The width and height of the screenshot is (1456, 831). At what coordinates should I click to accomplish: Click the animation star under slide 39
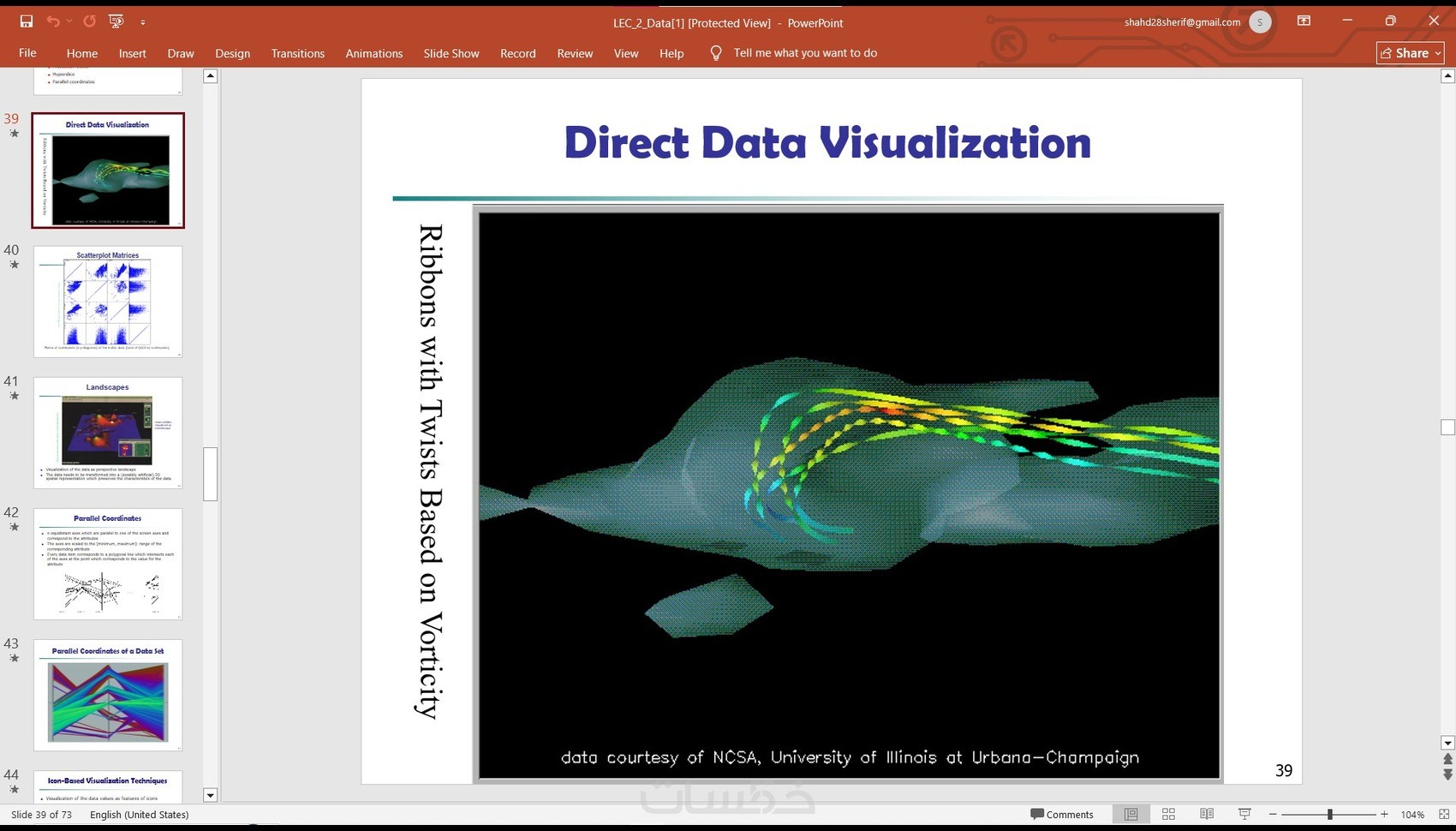coord(14,134)
